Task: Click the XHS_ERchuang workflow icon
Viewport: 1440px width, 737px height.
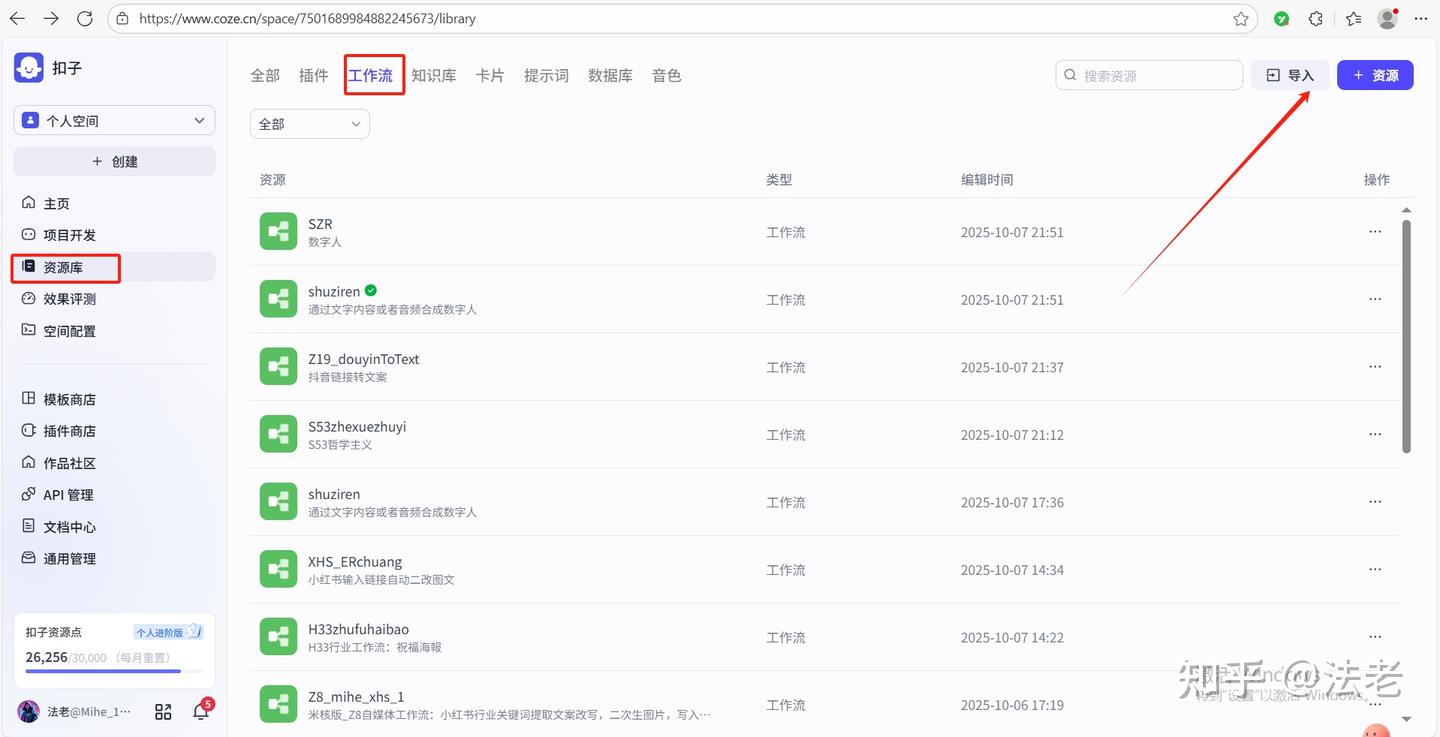Action: point(278,569)
